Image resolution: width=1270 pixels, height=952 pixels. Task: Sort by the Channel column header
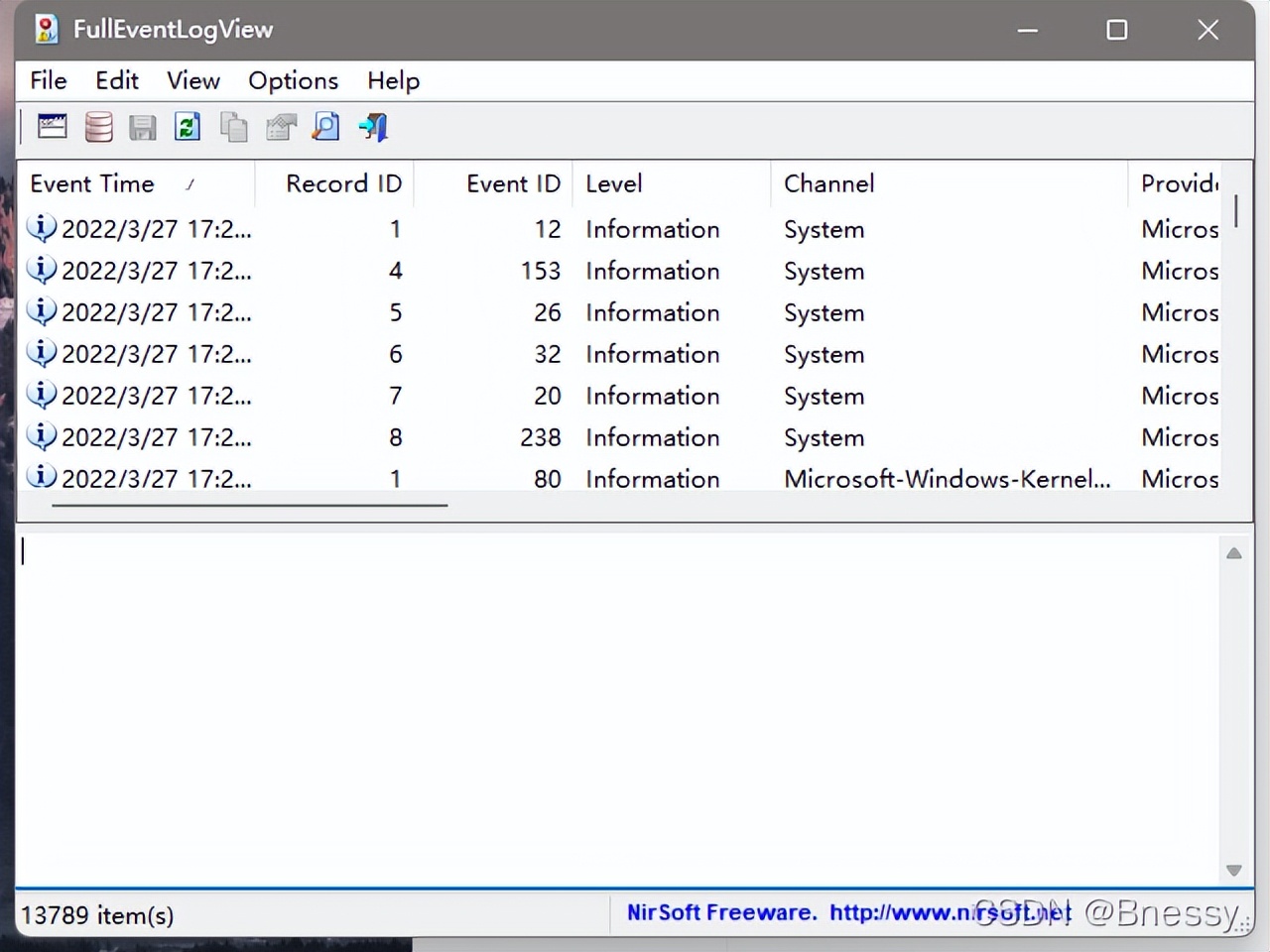click(x=828, y=183)
